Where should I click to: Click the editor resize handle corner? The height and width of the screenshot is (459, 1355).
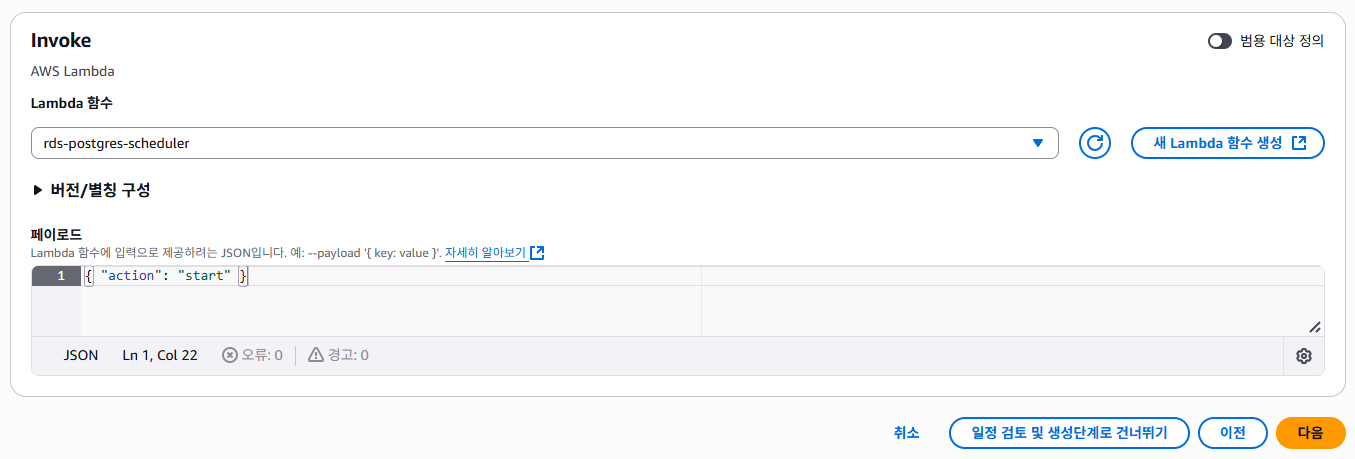point(1315,327)
